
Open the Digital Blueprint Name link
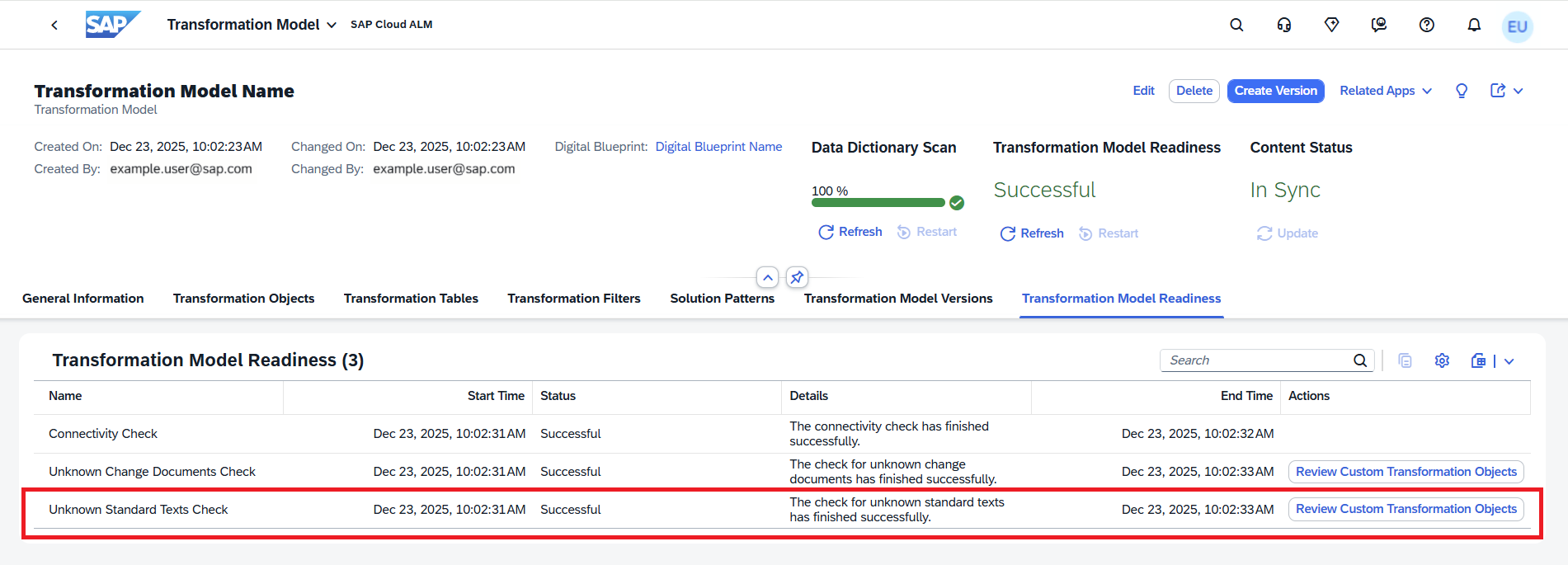tap(718, 147)
